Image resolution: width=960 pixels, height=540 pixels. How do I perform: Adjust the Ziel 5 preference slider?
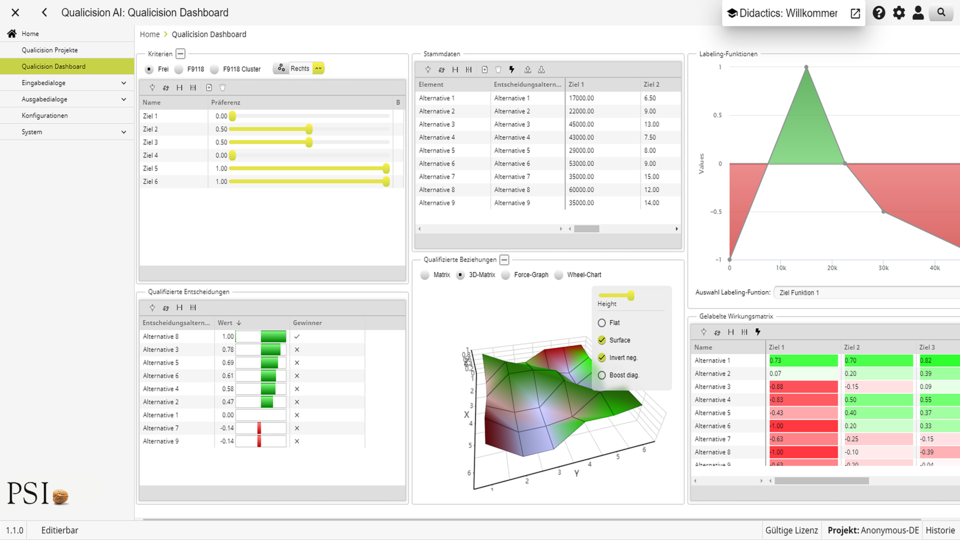(386, 168)
